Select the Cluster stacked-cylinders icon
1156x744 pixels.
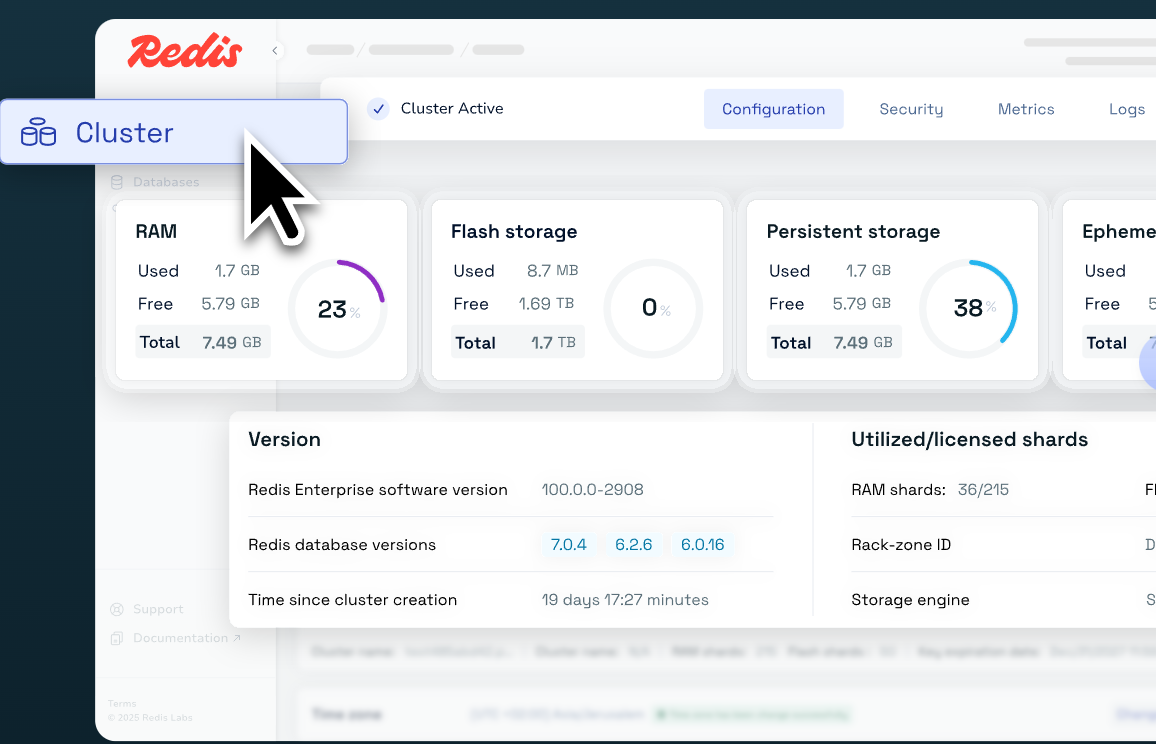tap(38, 132)
